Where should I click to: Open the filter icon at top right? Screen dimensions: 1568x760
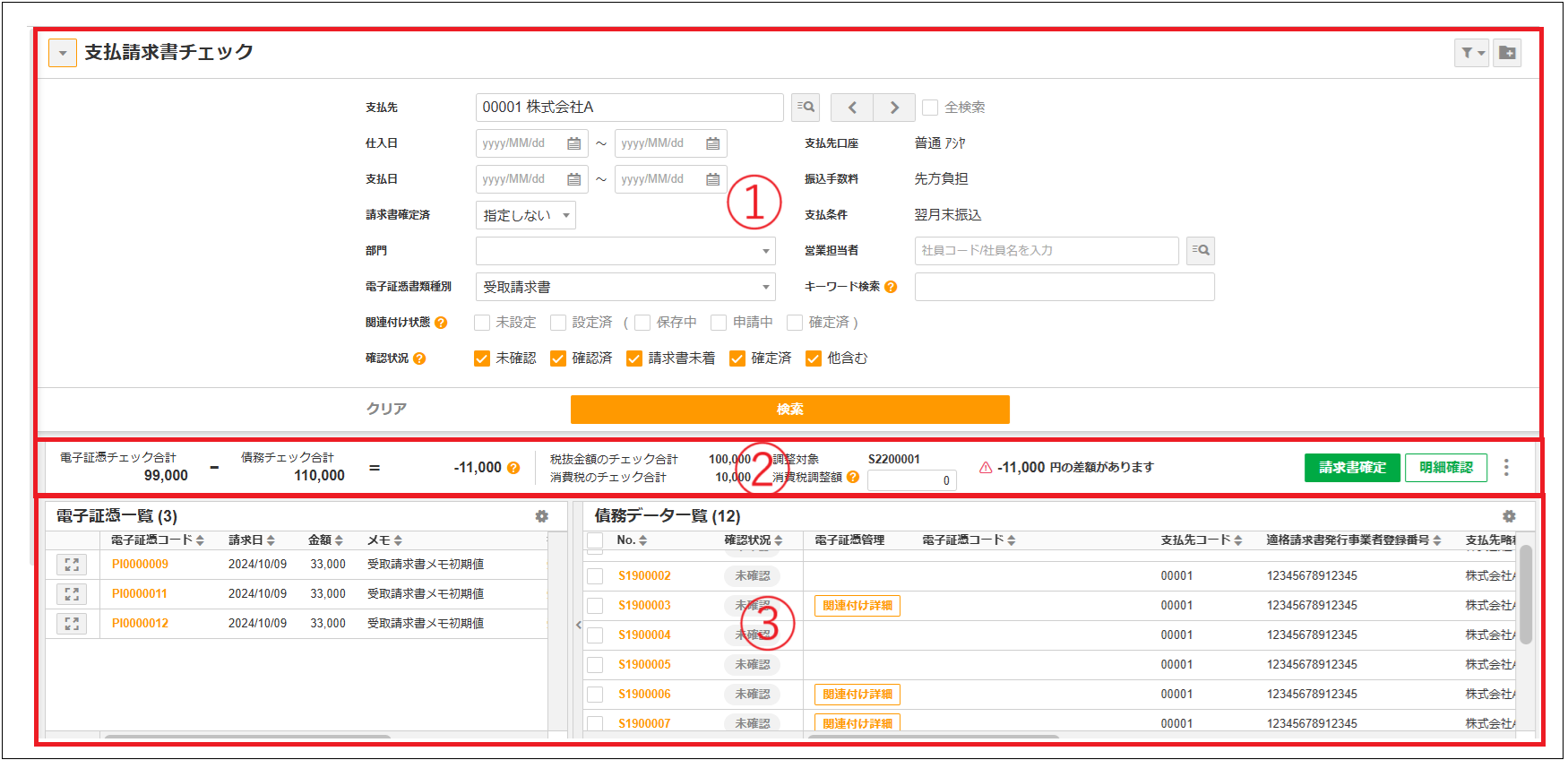(x=1470, y=53)
